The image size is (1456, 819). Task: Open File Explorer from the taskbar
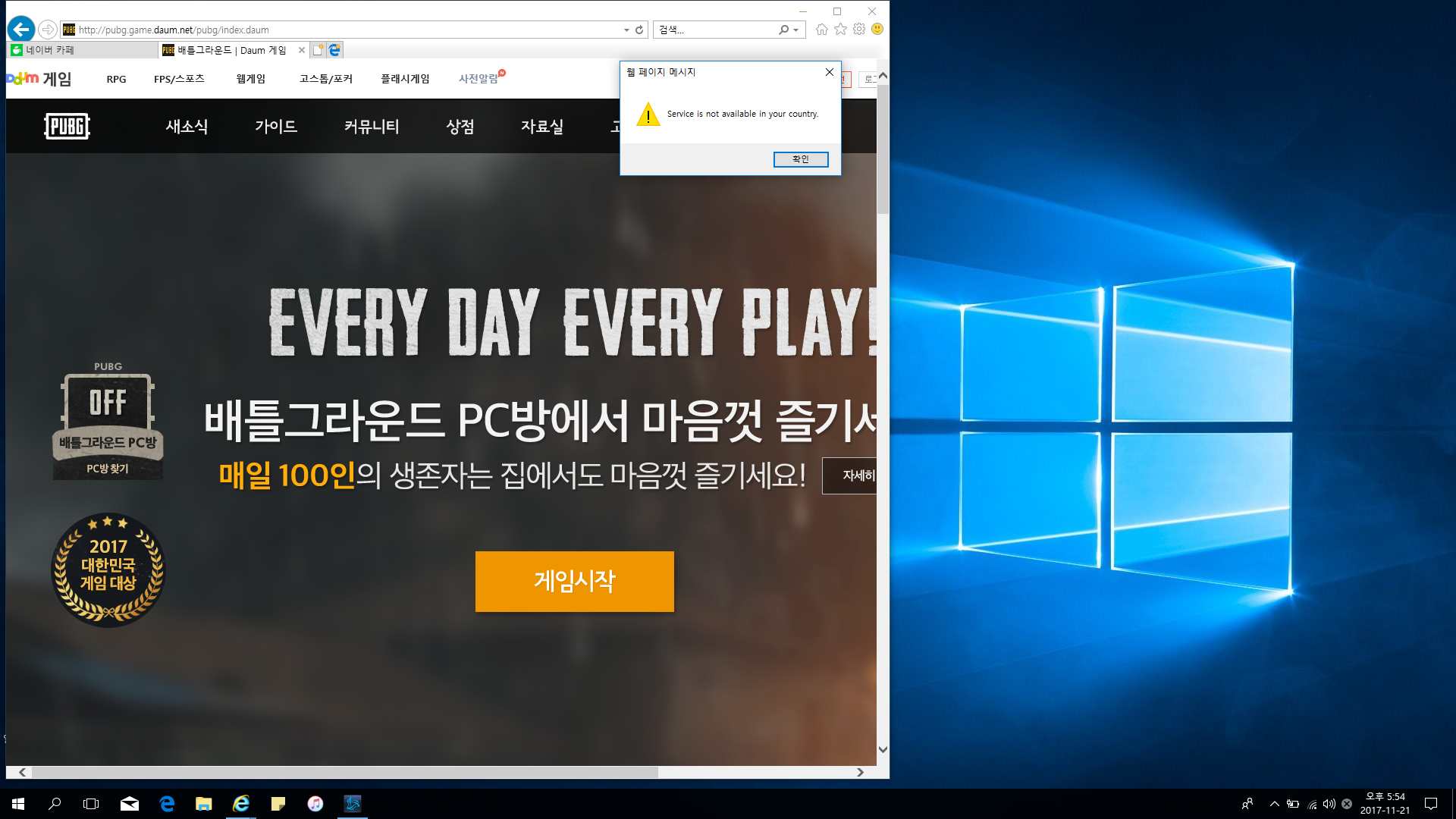tap(204, 804)
